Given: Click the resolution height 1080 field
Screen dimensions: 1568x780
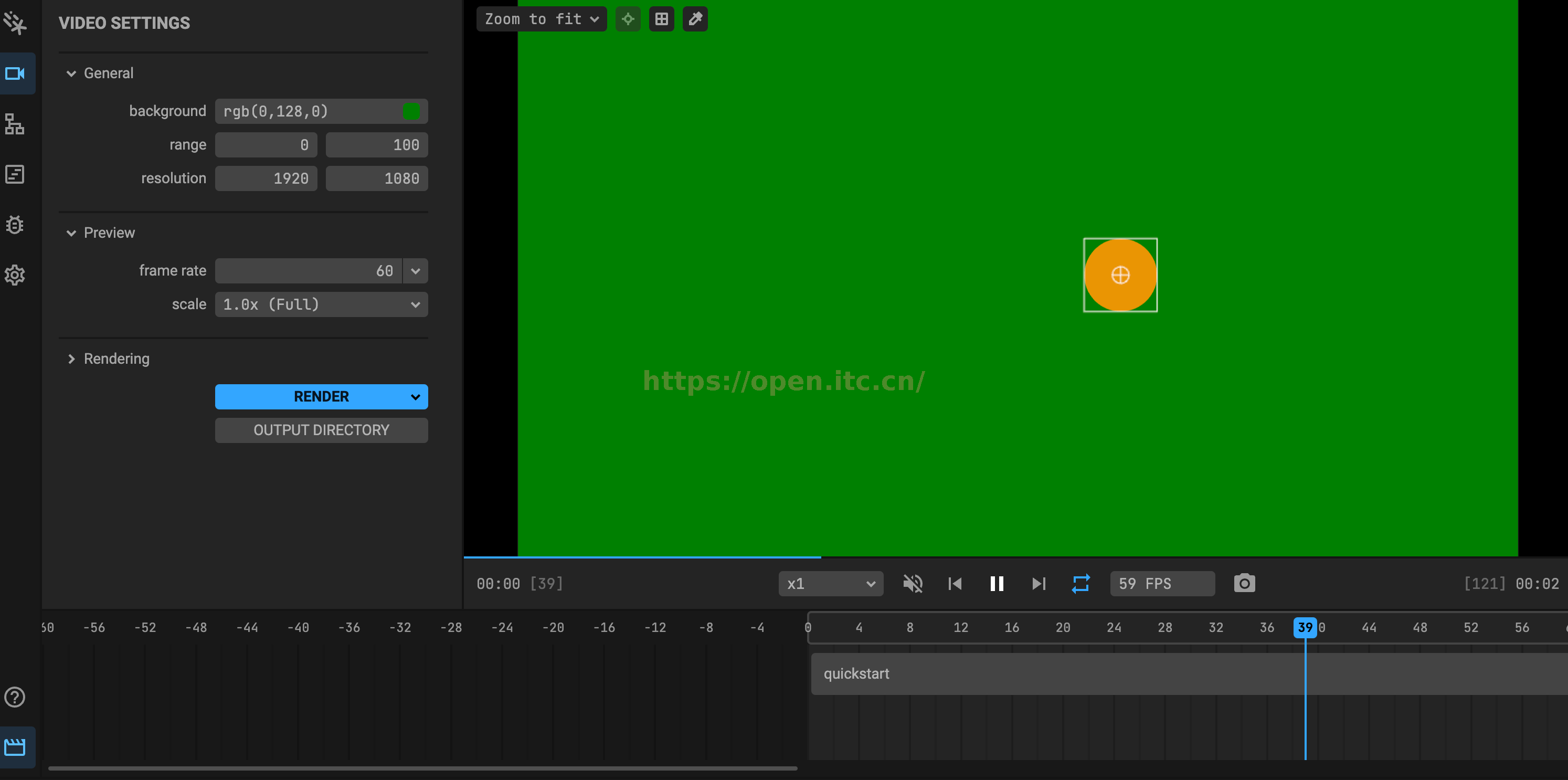Looking at the screenshot, I should (377, 178).
